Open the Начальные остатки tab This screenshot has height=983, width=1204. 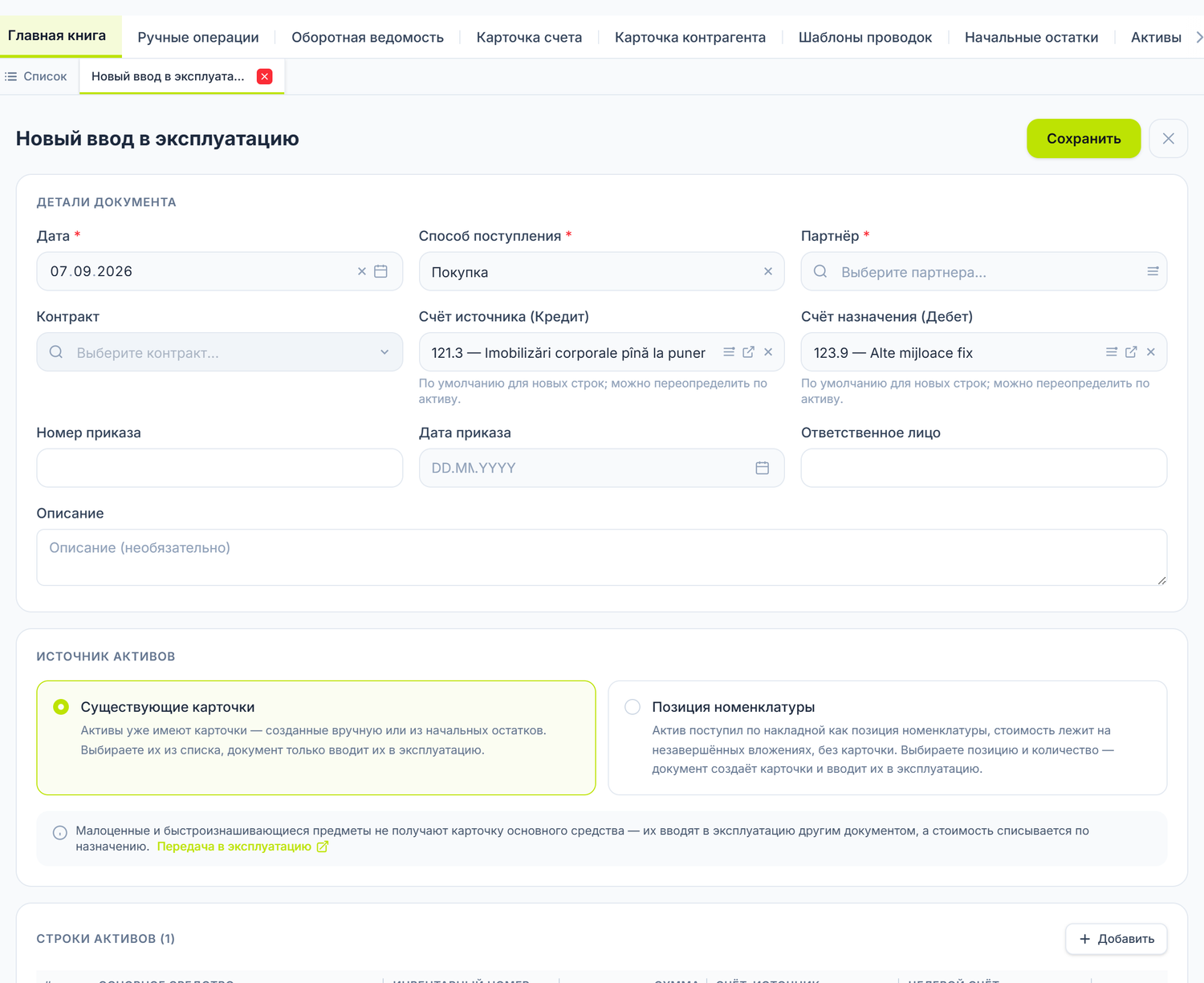(1031, 37)
